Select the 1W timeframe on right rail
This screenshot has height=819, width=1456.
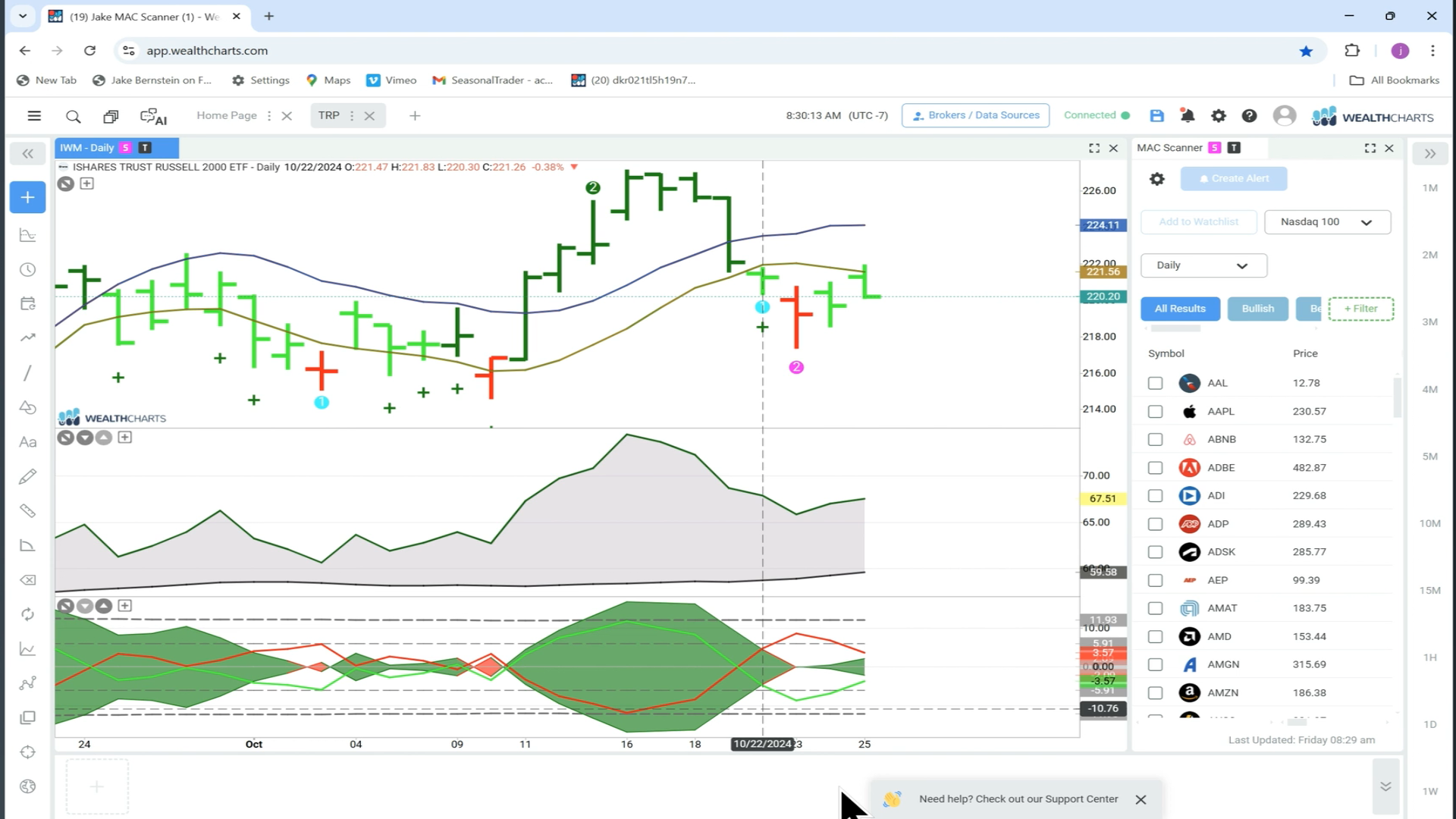(1429, 792)
